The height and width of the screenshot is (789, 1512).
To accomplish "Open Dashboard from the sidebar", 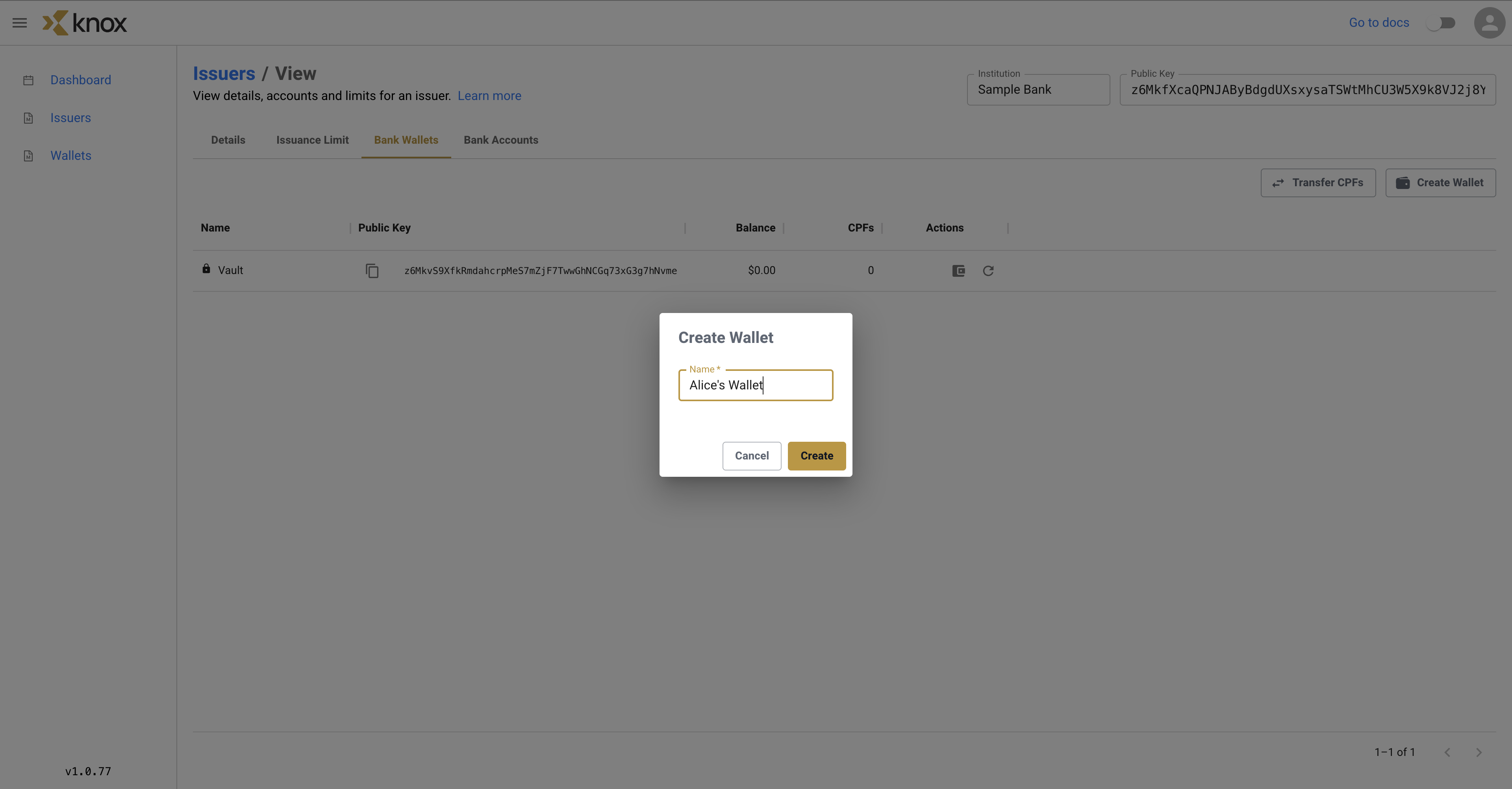I will click(80, 80).
